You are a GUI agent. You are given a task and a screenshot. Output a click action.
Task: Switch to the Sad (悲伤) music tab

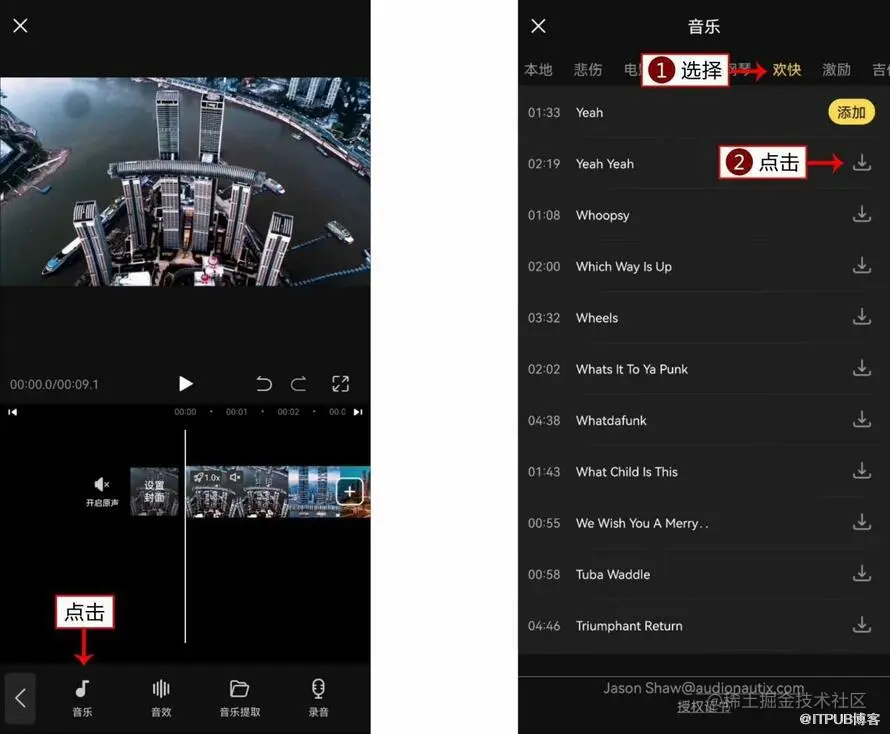coord(588,70)
